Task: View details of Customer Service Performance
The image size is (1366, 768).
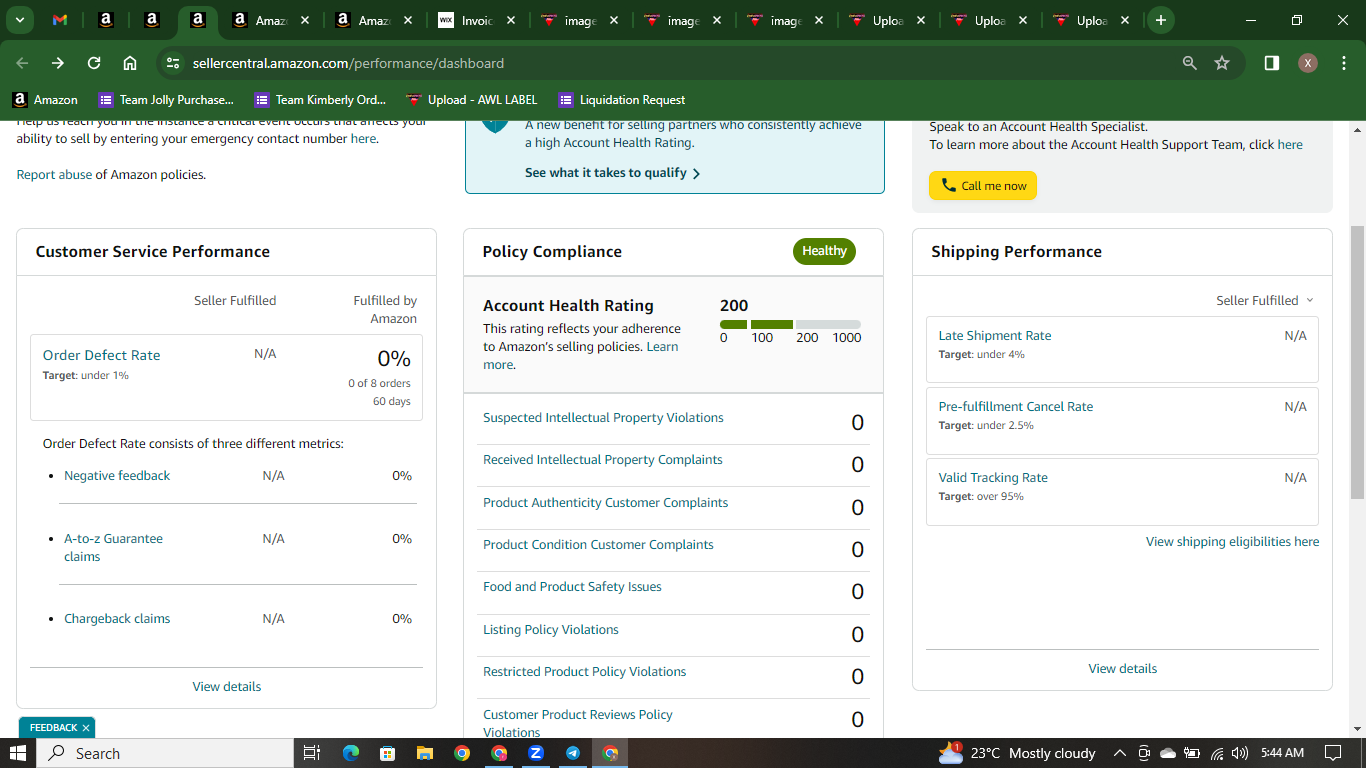Action: click(227, 687)
